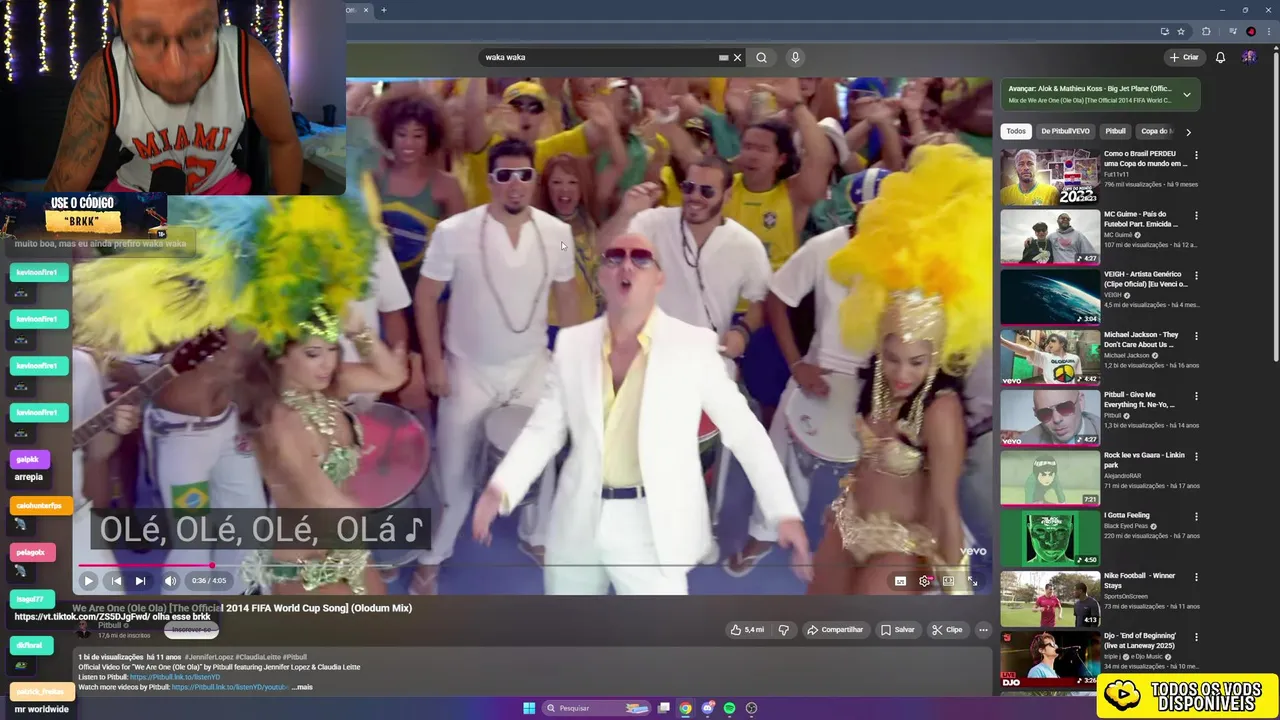Viewport: 1280px width, 720px height.
Task: Open a new browser tab
Action: pyautogui.click(x=383, y=10)
